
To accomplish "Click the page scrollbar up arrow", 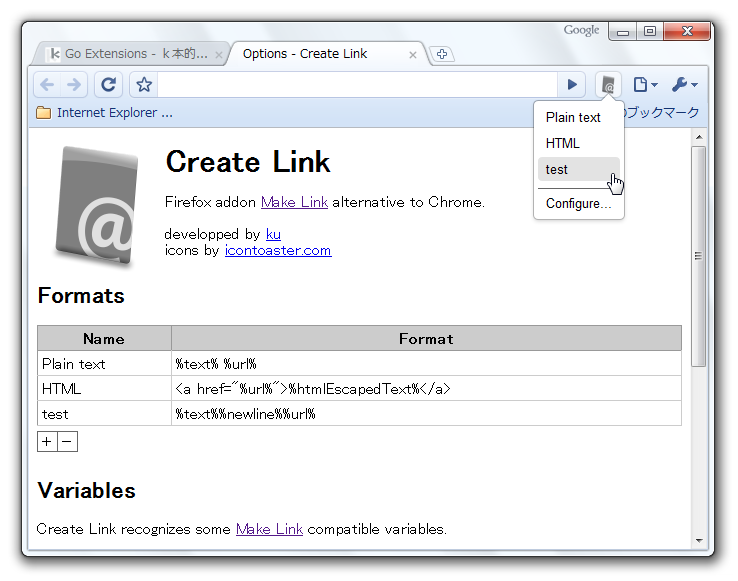I will point(699,137).
